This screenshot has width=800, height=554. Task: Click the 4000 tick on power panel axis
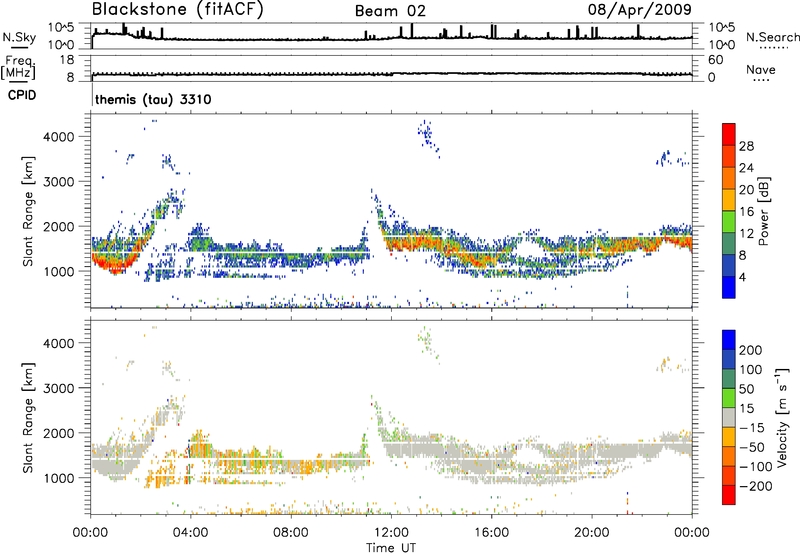58,137
